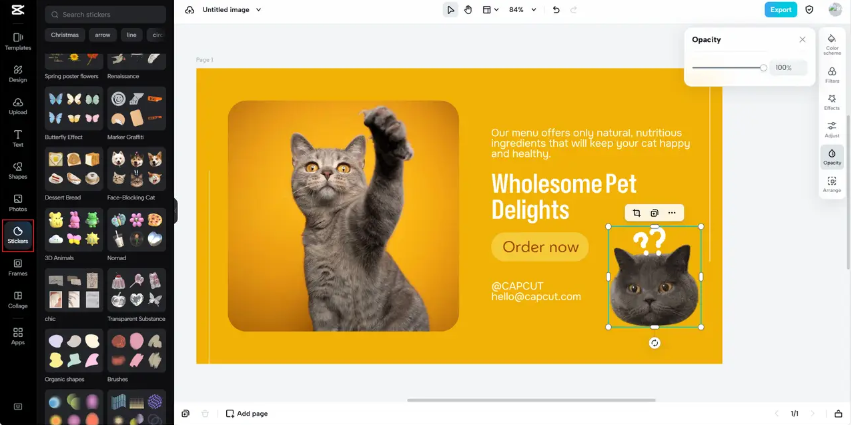The image size is (851, 425).
Task: Select the Text tool in sidebar
Action: point(18,138)
